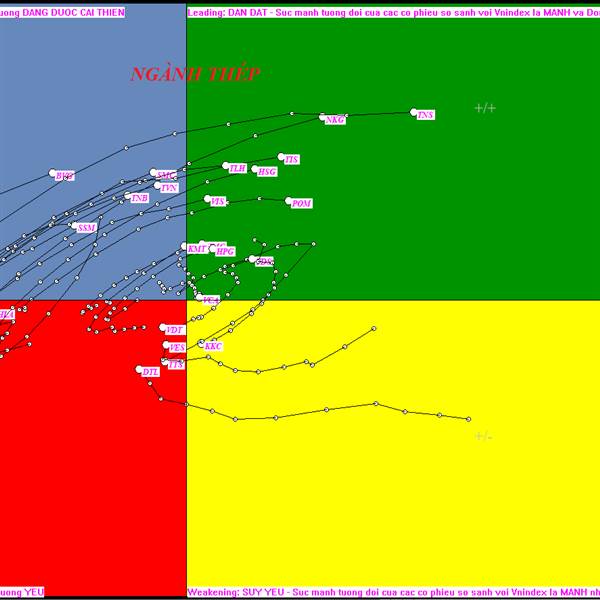Click the TNB ticker label

click(139, 198)
